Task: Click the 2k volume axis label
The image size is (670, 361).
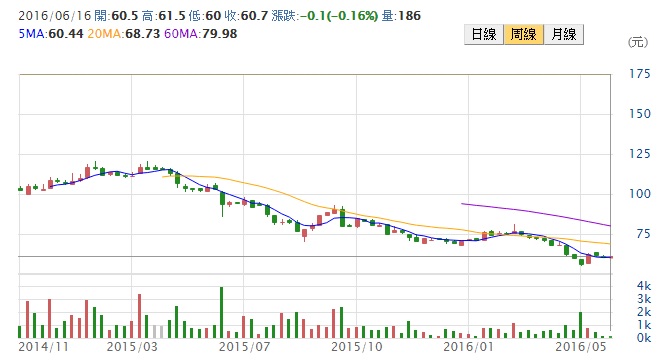Action: click(x=644, y=311)
